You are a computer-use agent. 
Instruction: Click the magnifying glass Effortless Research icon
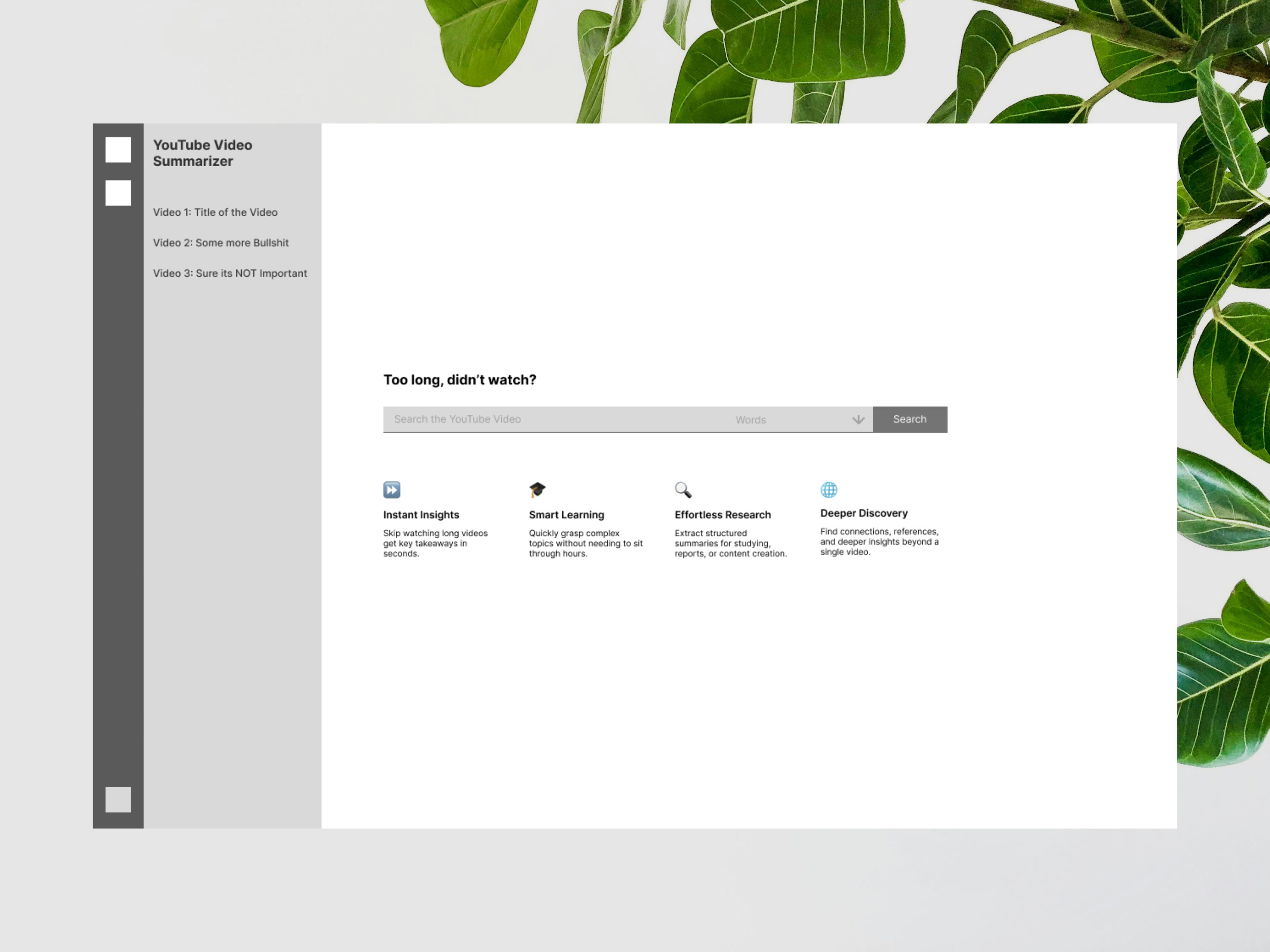(x=683, y=490)
